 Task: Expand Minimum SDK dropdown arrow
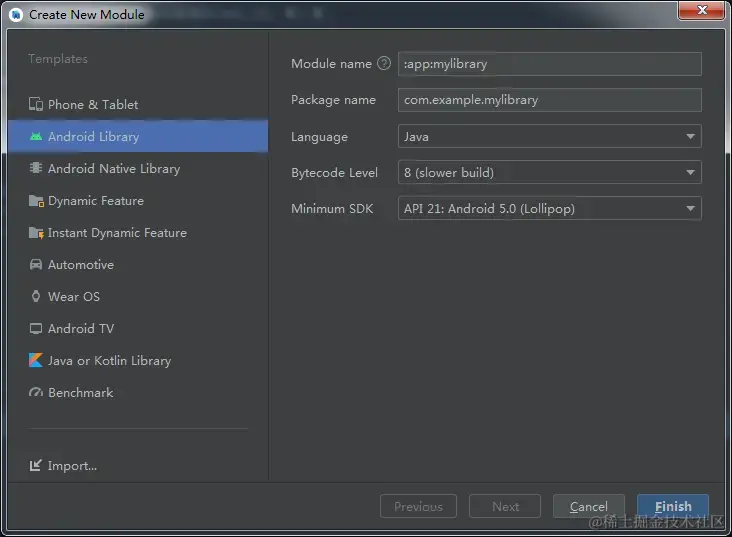coord(690,208)
